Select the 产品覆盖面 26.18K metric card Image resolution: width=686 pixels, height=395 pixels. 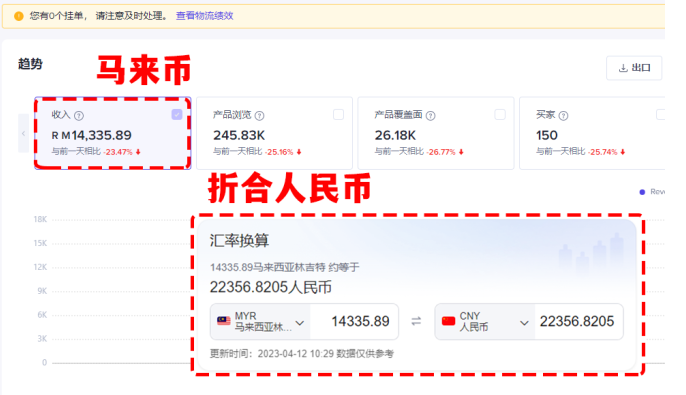[x=436, y=133]
